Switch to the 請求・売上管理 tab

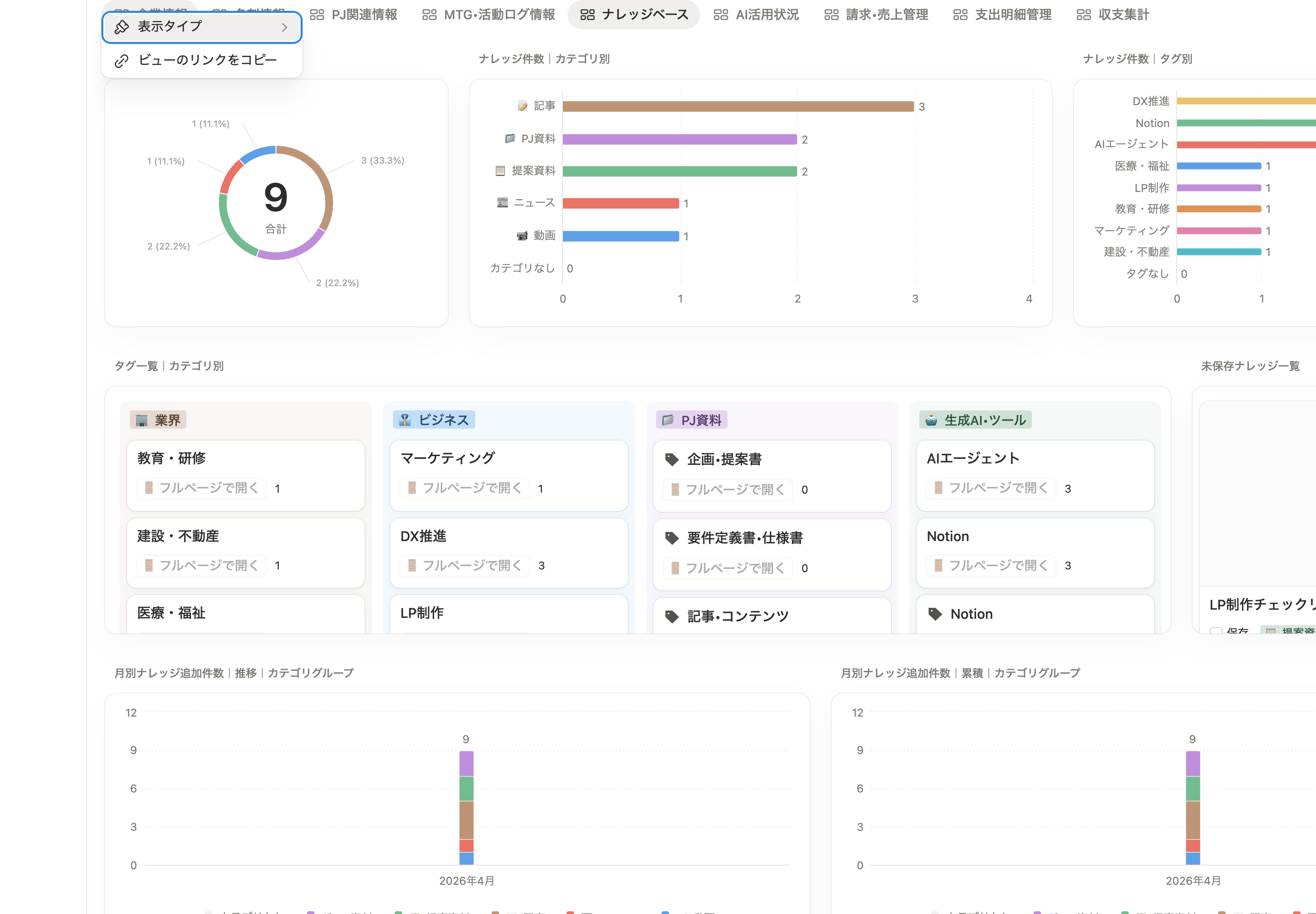click(876, 15)
